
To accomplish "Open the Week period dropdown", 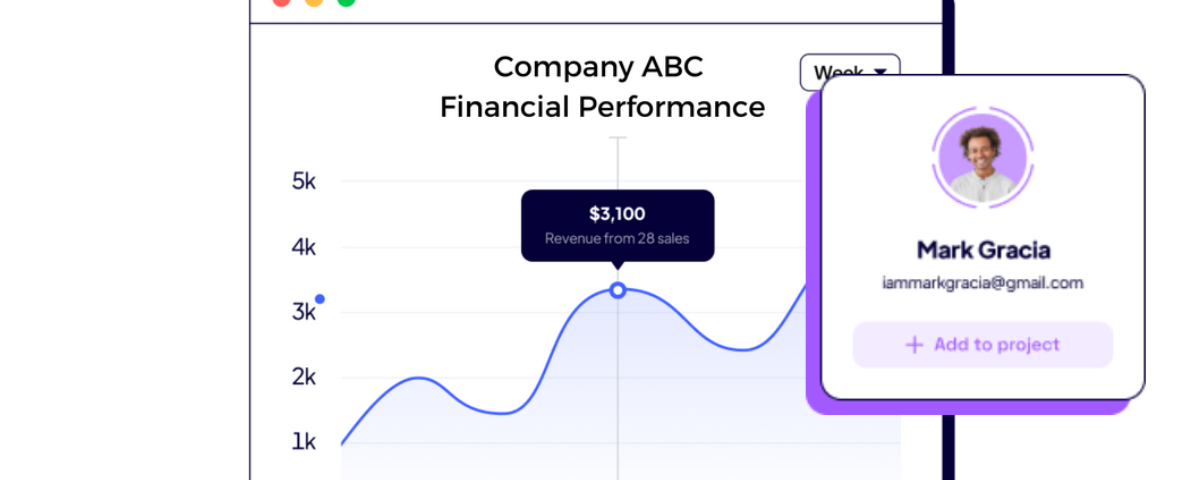I will pos(850,72).
